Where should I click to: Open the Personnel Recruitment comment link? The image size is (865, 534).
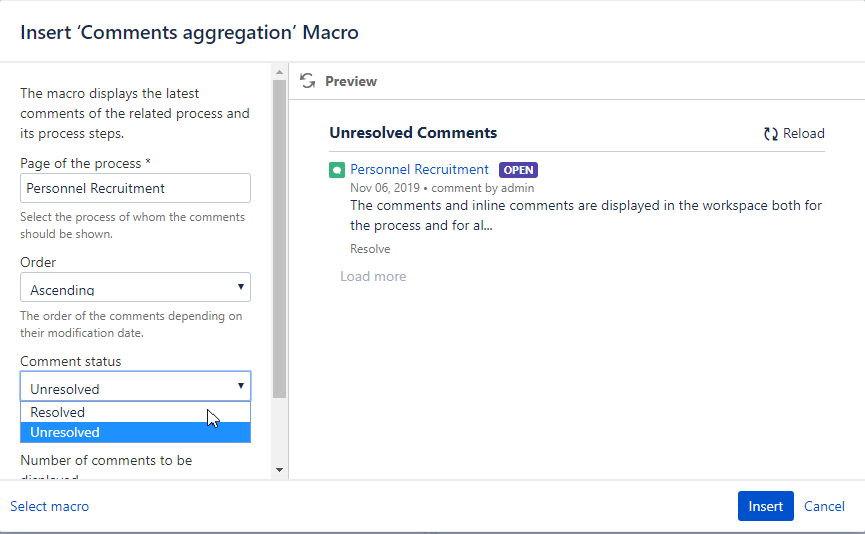[419, 170]
